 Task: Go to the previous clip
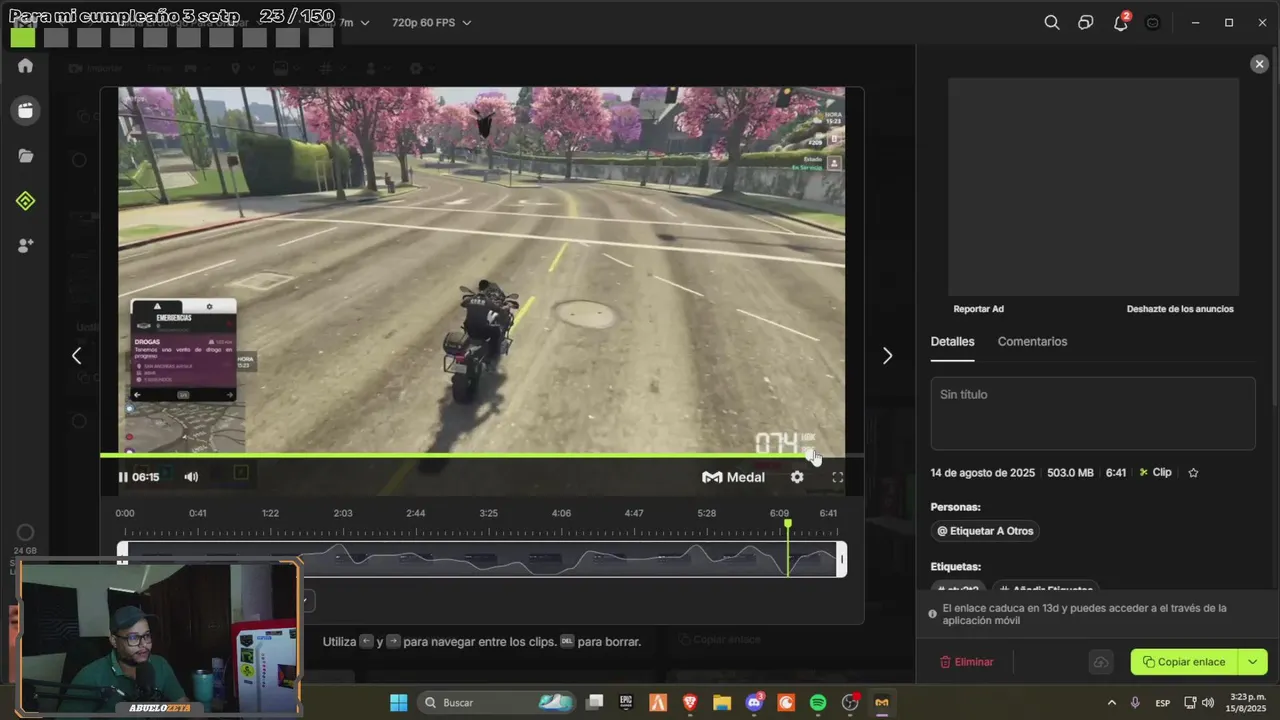(76, 355)
